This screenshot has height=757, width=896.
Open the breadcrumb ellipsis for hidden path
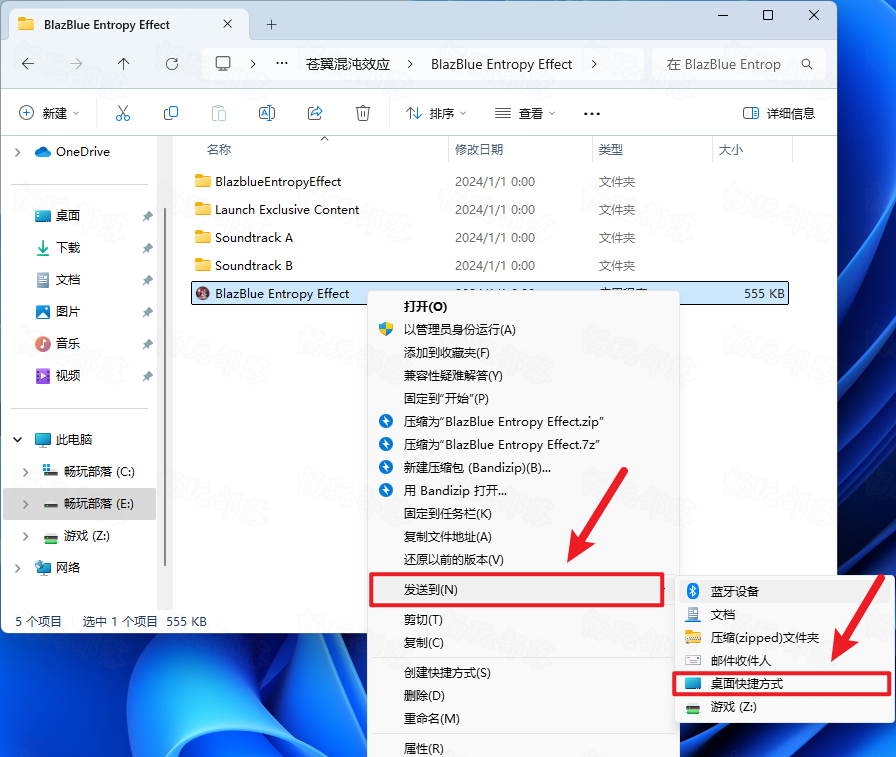[282, 63]
